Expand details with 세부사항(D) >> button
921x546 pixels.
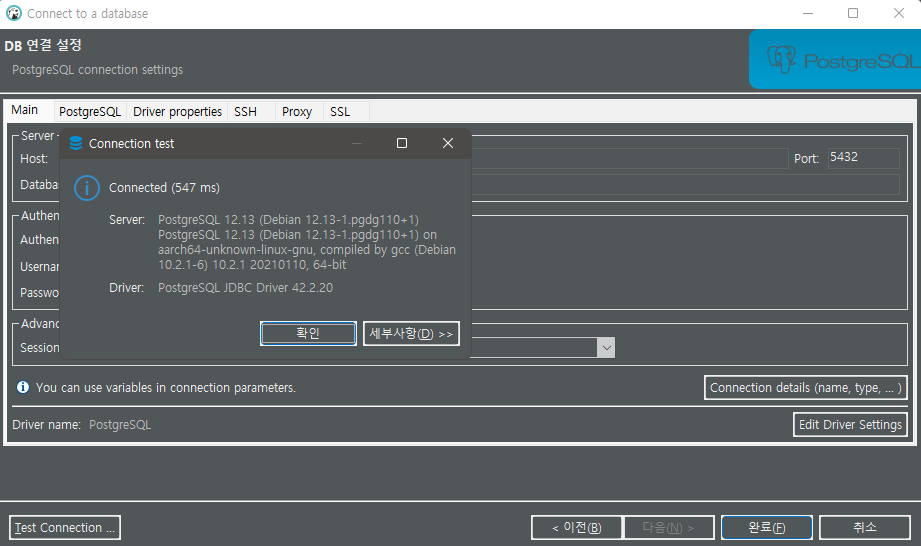tap(411, 333)
